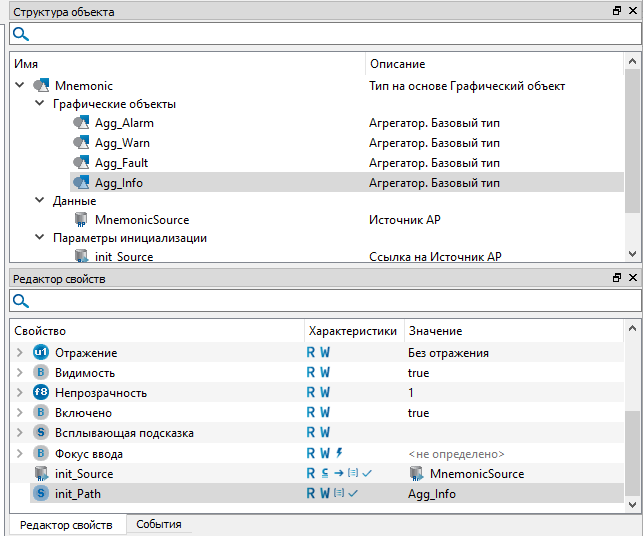
Task: Sort by the Характеристики column header
Action: click(353, 331)
